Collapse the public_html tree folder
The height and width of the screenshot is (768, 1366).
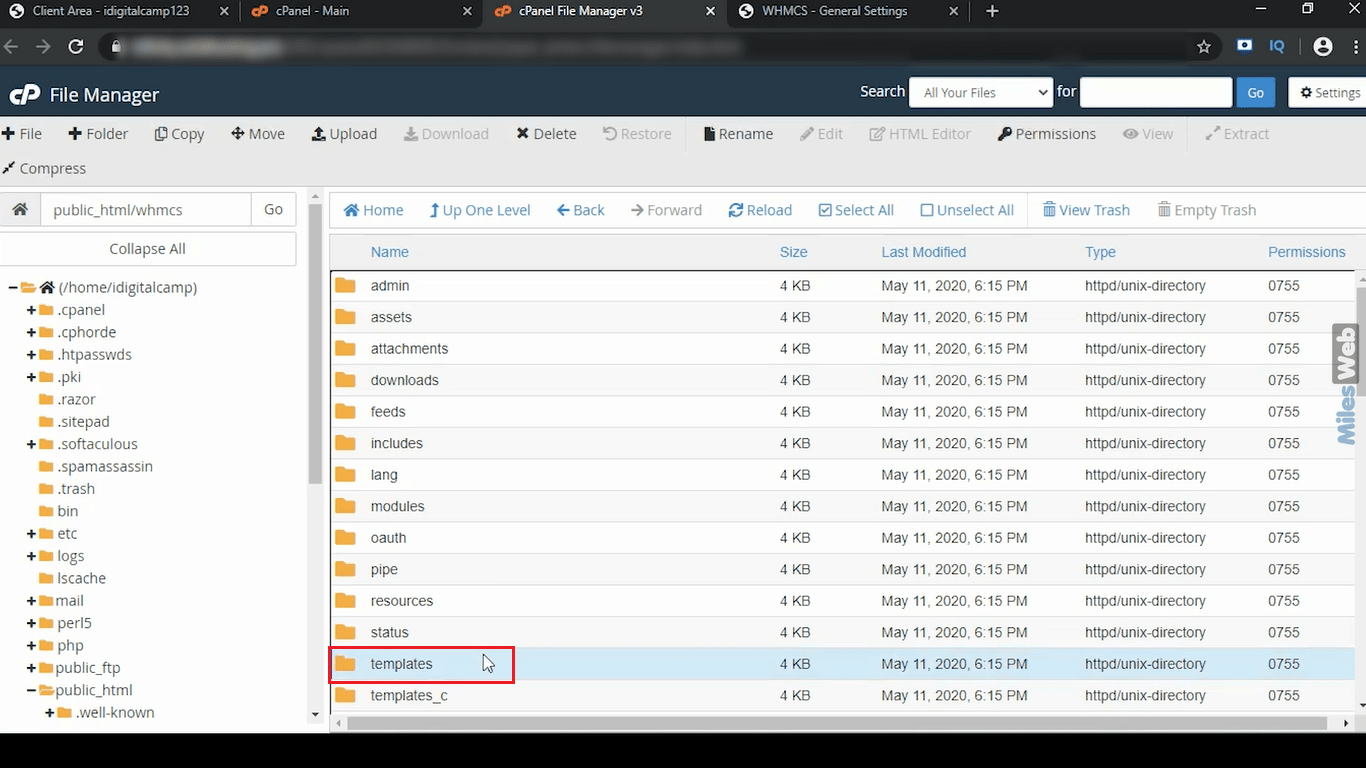pyautogui.click(x=31, y=690)
